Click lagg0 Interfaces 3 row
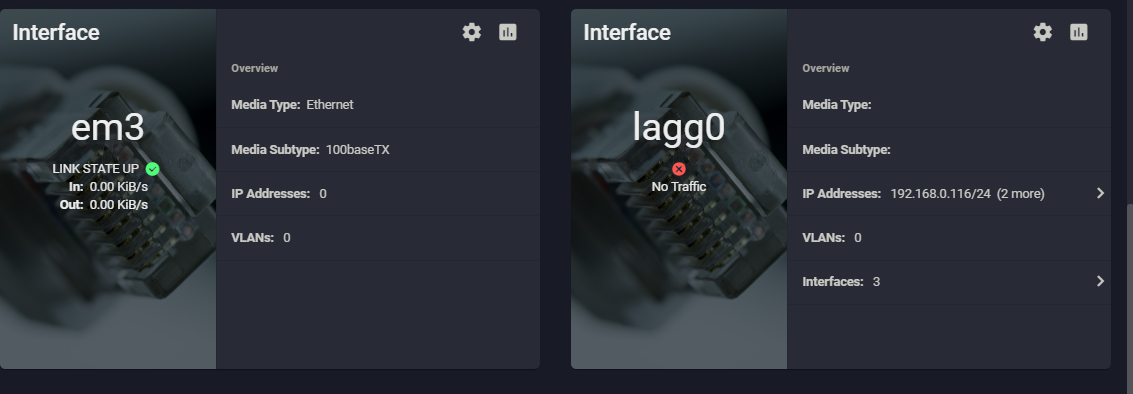 click(949, 282)
